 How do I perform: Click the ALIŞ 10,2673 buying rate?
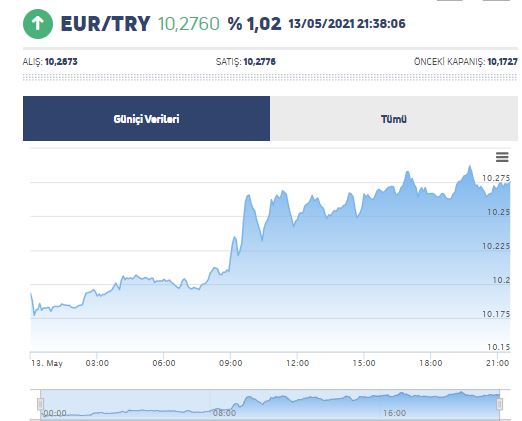coord(50,62)
